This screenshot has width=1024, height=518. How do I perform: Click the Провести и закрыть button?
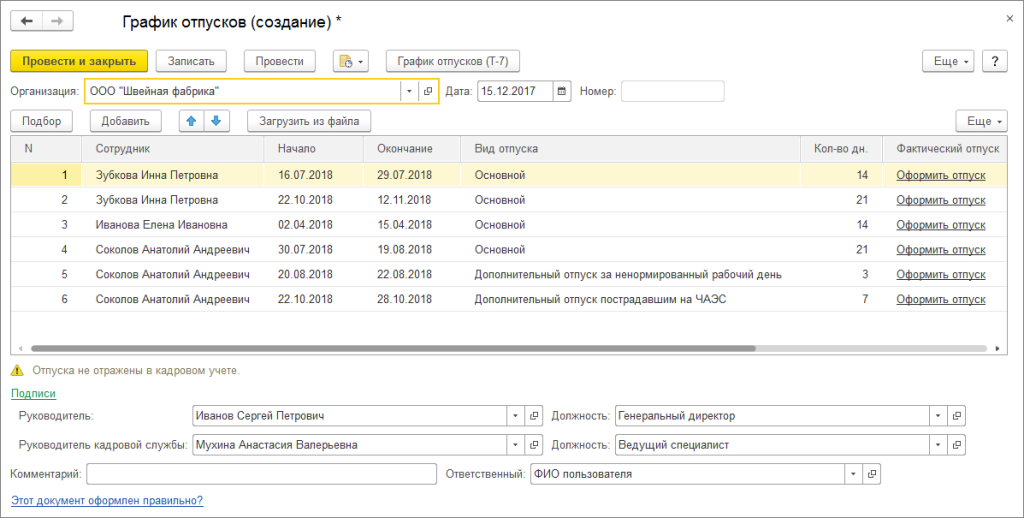pos(79,61)
